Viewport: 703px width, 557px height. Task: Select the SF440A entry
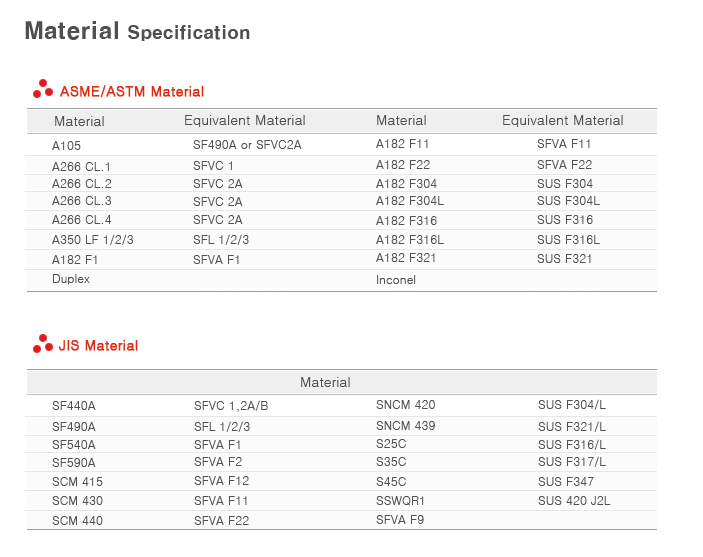pyautogui.click(x=74, y=406)
